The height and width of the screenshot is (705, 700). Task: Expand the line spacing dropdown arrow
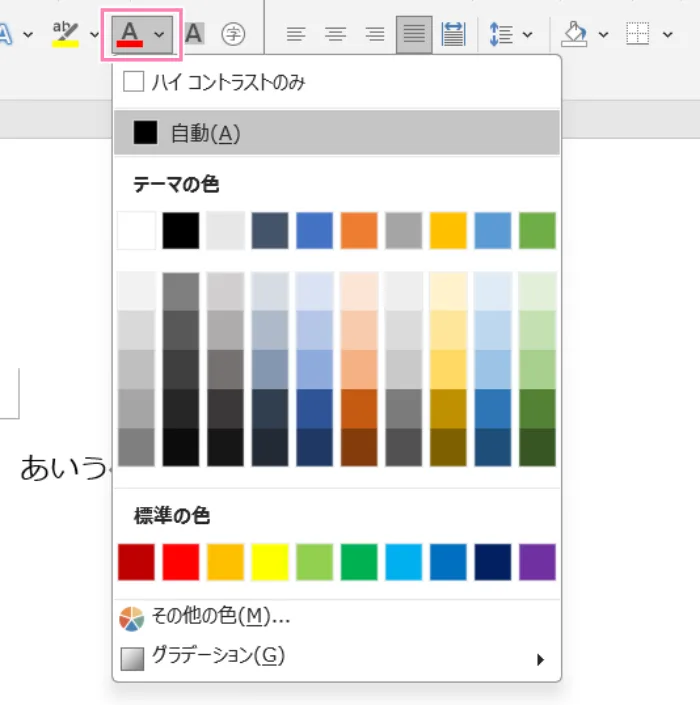pyautogui.click(x=528, y=34)
